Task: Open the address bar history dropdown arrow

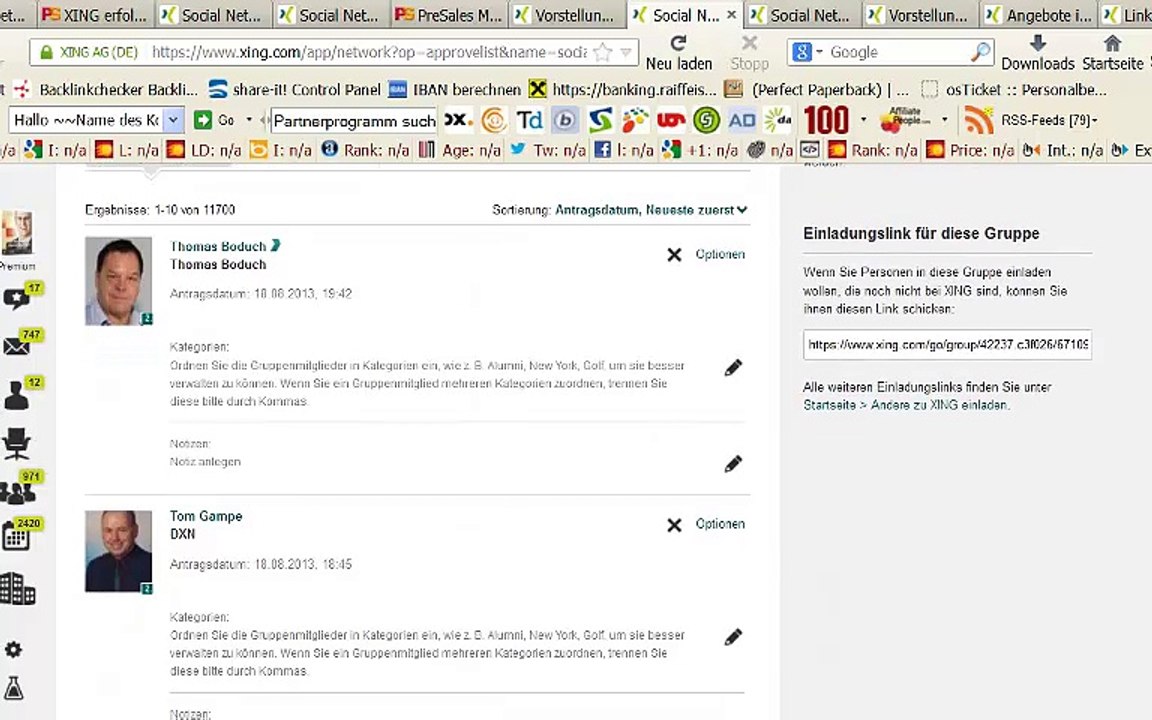Action: coord(626,52)
